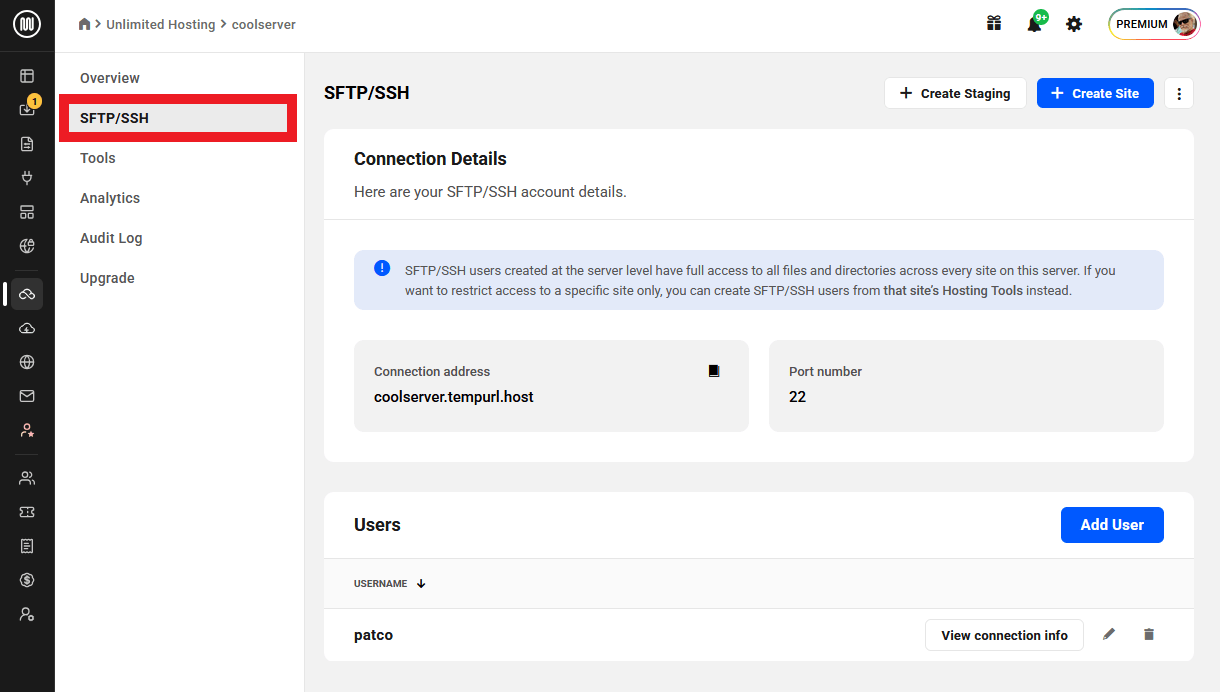The image size is (1220, 692).
Task: Open the document page icon in sidebar
Action: 27,144
